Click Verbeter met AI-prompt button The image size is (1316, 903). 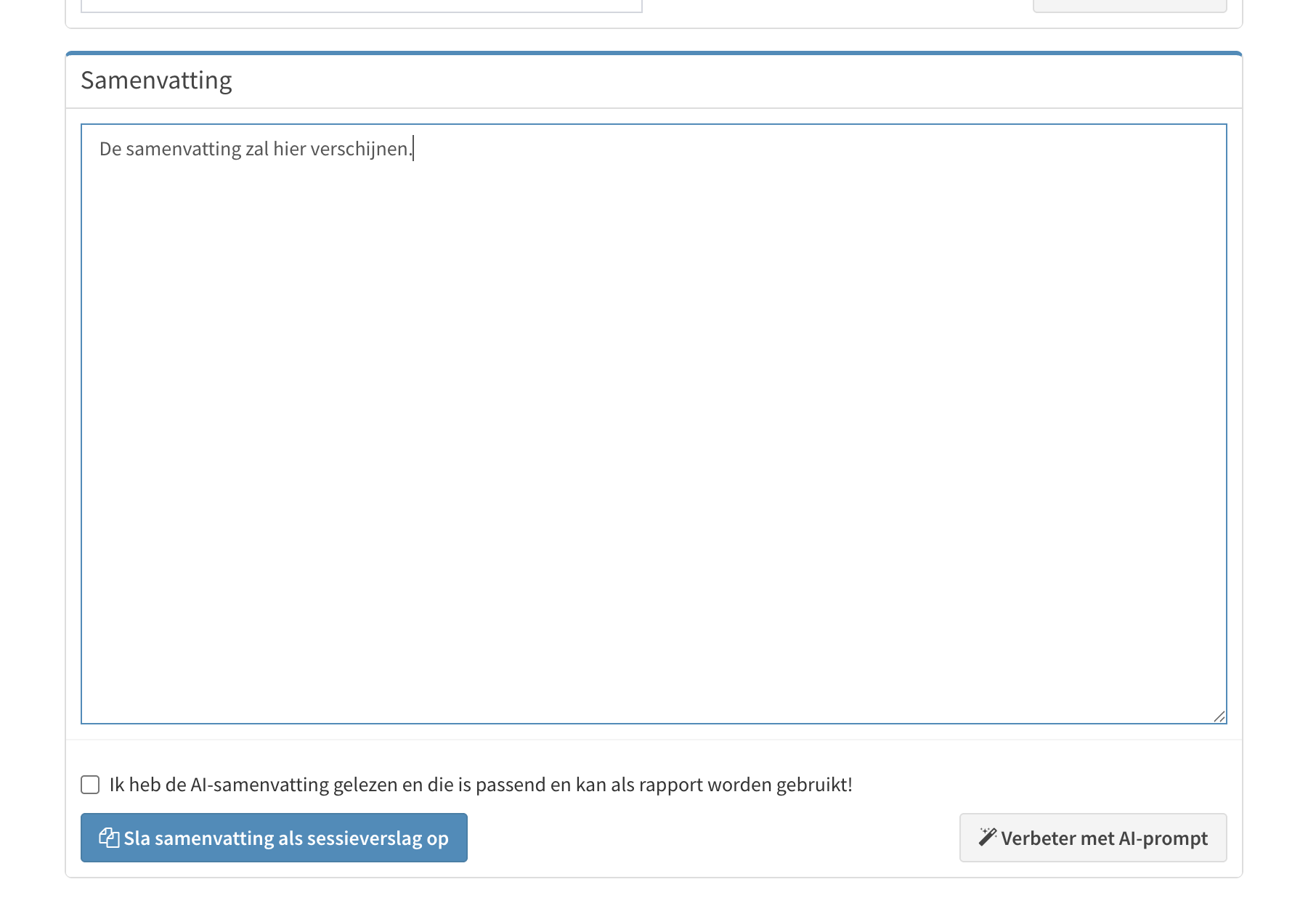[1093, 838]
